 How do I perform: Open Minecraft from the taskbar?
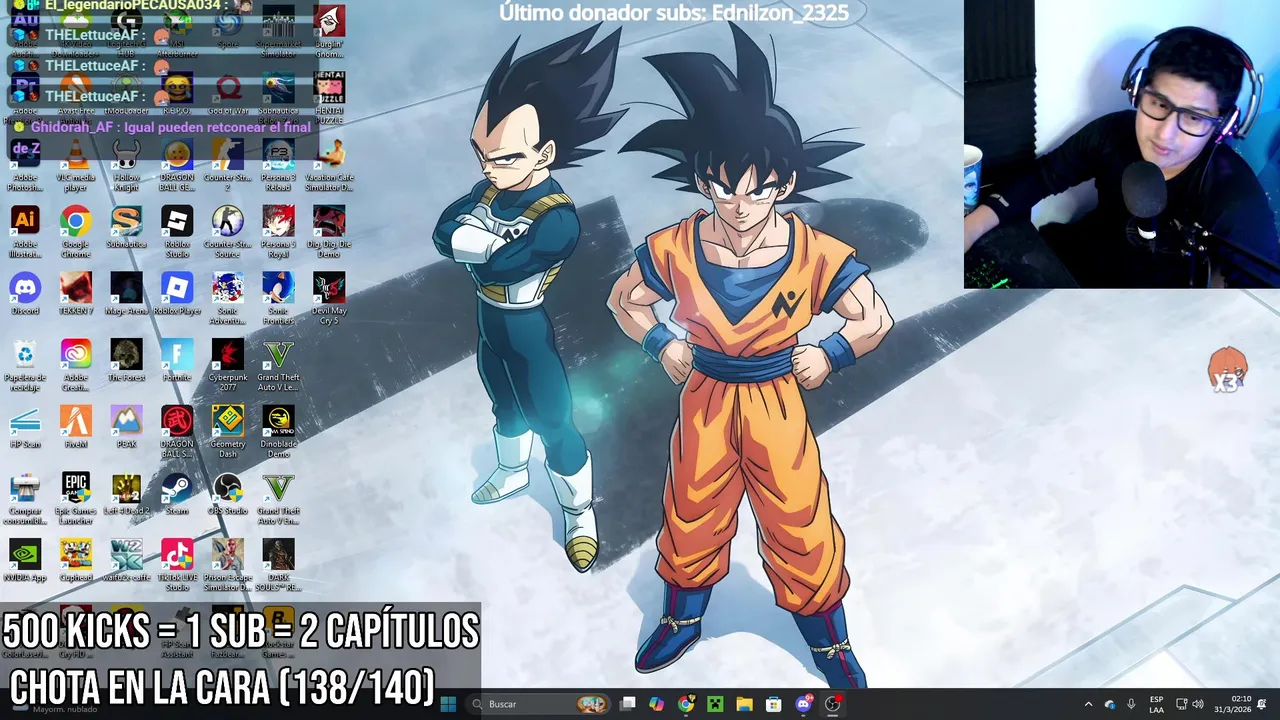coord(715,704)
